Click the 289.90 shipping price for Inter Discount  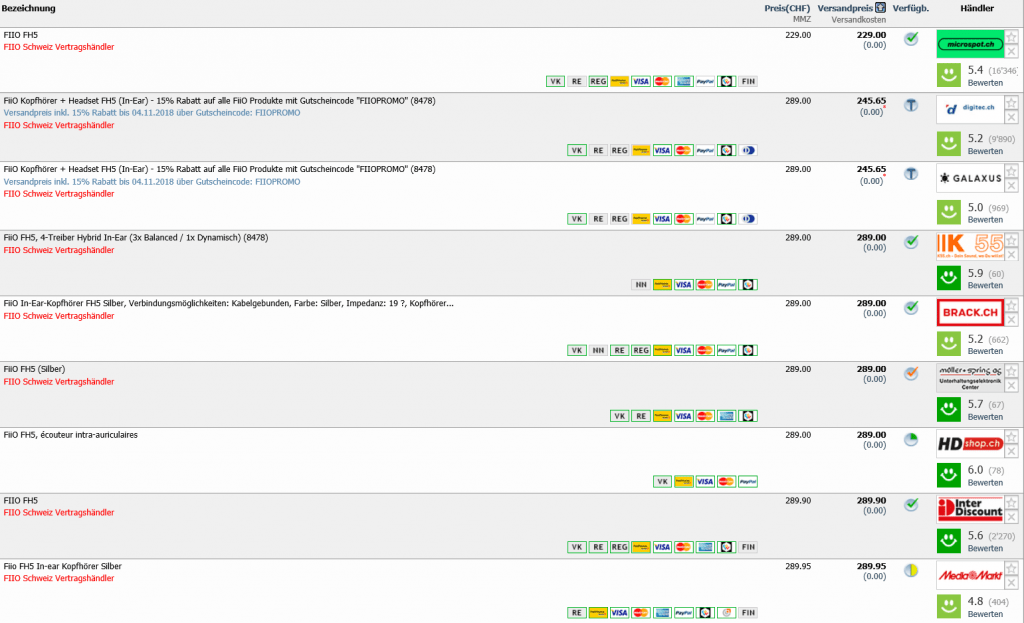871,501
